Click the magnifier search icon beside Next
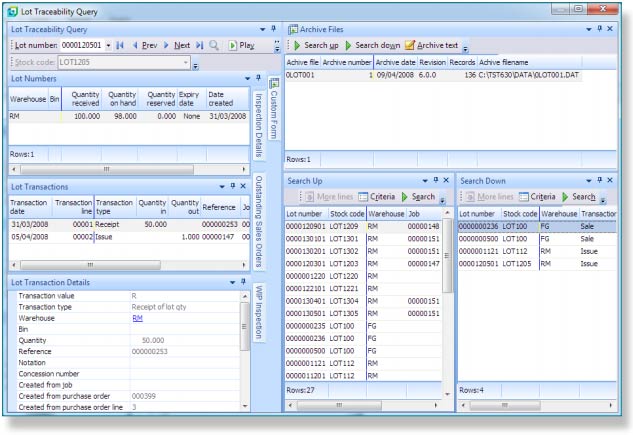 [x=213, y=46]
